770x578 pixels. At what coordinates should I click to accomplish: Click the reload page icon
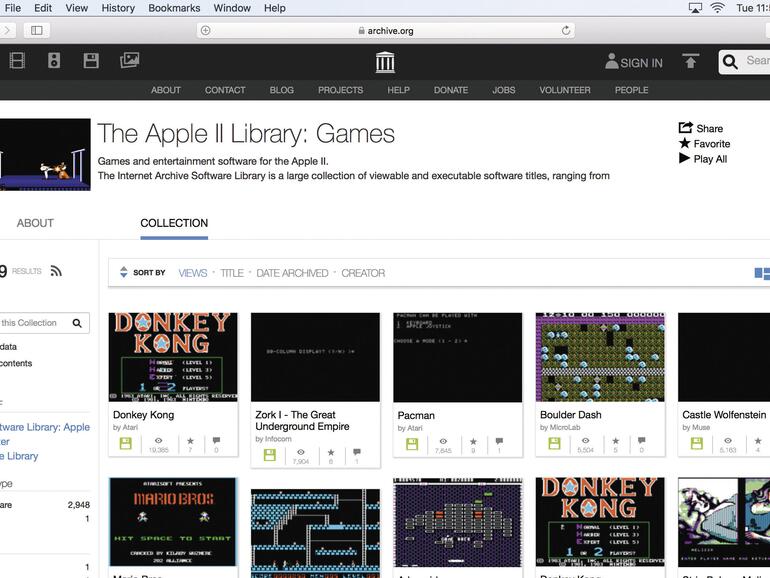(566, 30)
